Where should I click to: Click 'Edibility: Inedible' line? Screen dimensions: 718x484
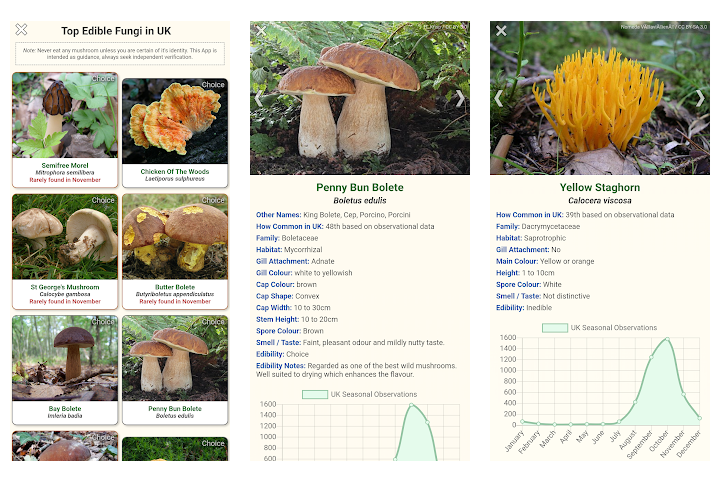point(524,308)
